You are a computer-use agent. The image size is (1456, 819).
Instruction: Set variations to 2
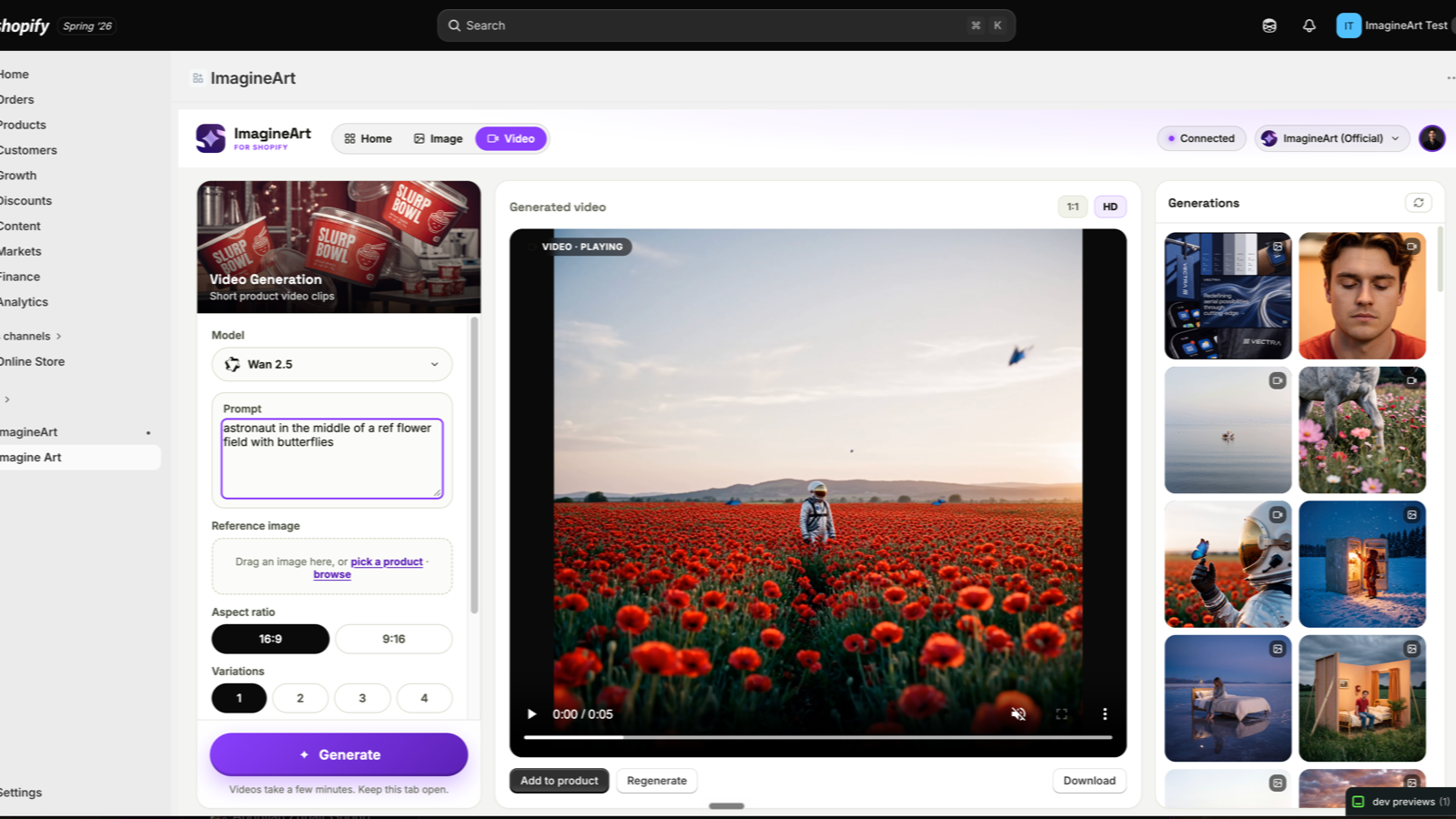click(x=300, y=698)
